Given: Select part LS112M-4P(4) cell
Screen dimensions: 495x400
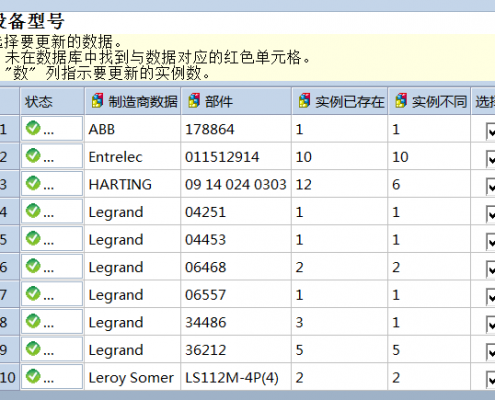Looking at the screenshot, I should coord(236,377).
